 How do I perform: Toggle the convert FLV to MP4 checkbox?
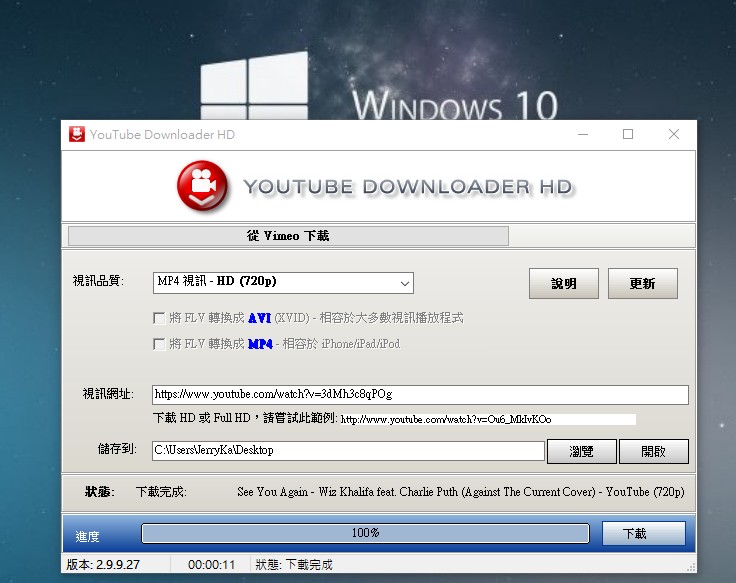159,344
